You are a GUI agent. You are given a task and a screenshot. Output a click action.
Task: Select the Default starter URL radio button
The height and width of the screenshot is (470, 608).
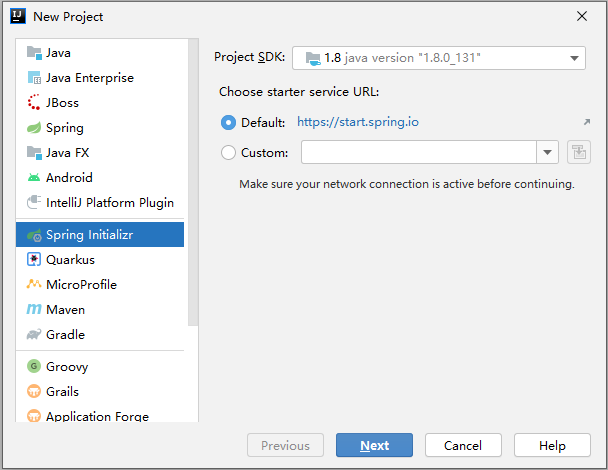(x=228, y=123)
